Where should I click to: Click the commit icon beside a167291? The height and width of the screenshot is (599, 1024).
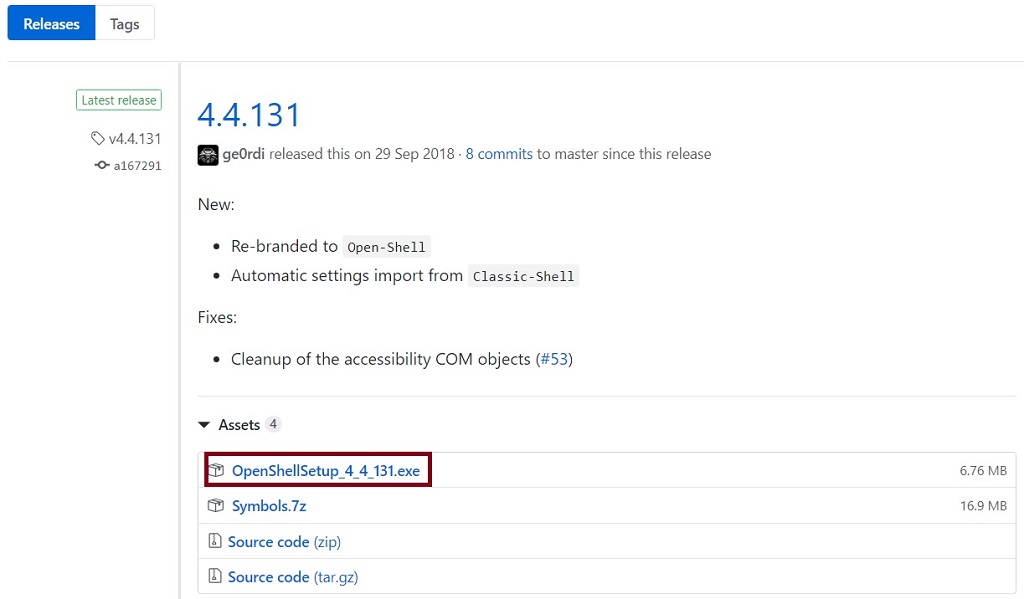(x=102, y=165)
